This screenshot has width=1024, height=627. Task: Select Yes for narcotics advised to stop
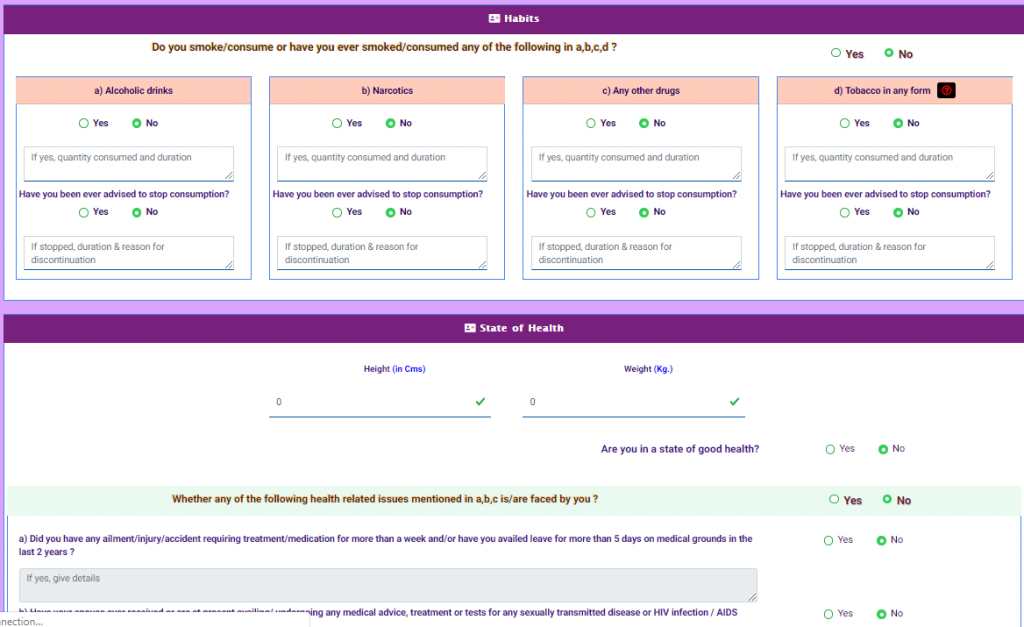[337, 212]
